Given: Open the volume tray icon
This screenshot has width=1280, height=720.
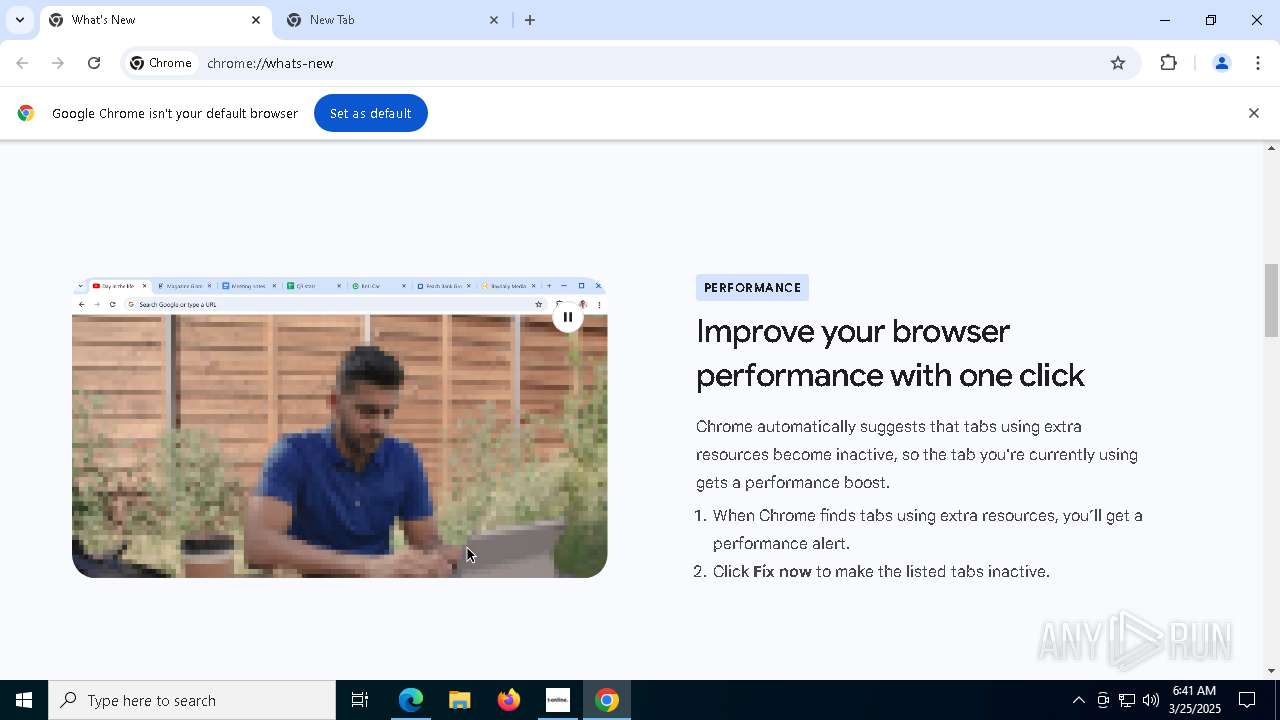Looking at the screenshot, I should 1151,700.
